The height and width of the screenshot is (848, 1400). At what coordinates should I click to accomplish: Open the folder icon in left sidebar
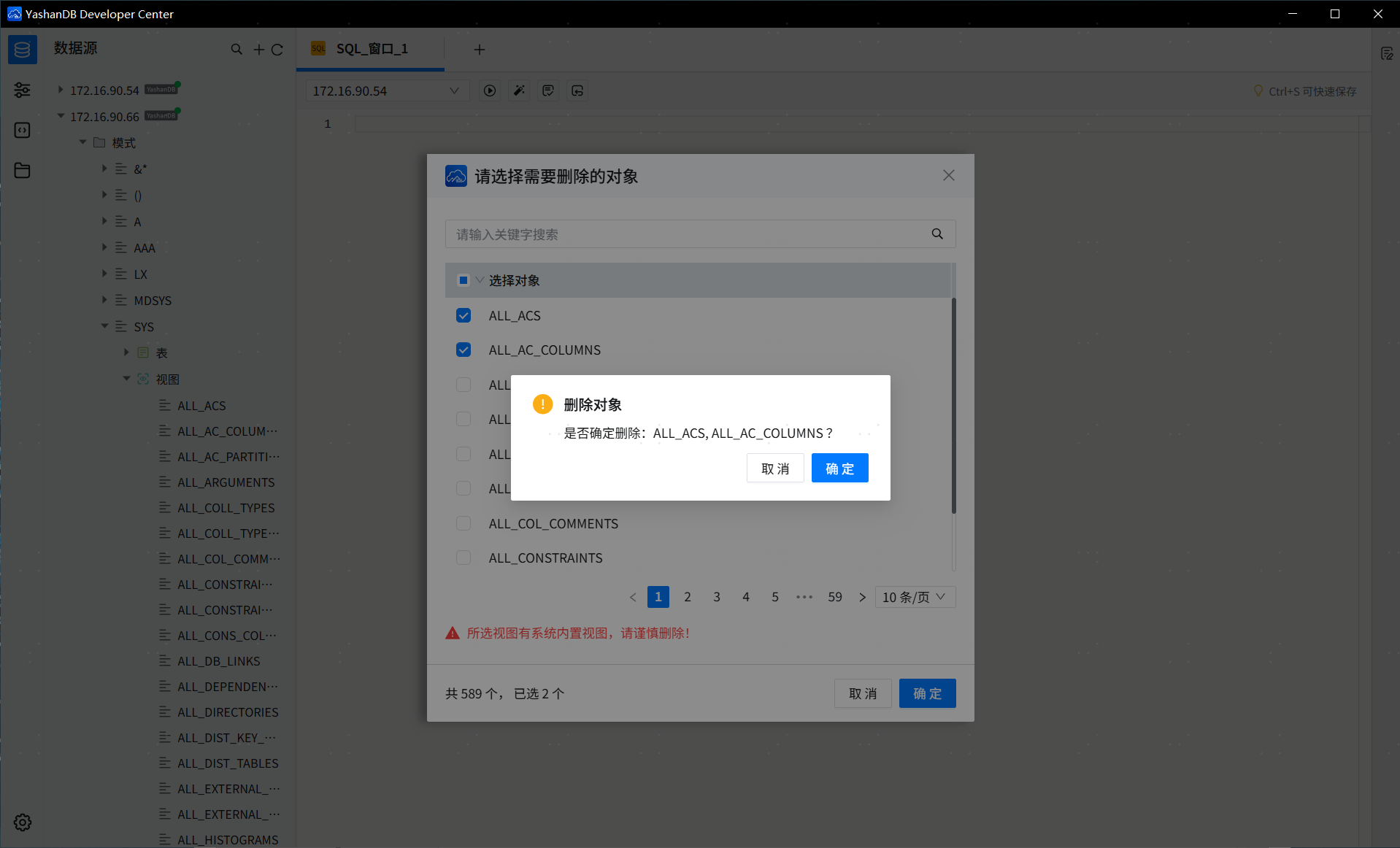pos(23,171)
